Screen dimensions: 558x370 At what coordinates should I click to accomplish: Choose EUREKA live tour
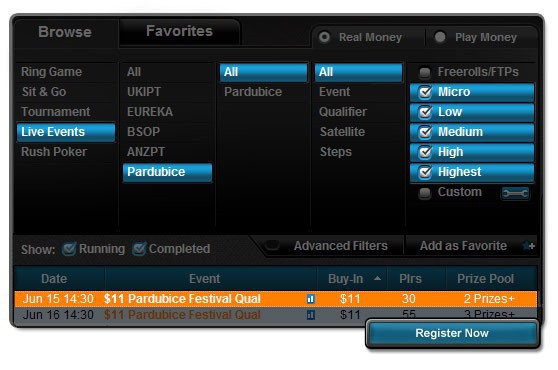tap(167, 112)
